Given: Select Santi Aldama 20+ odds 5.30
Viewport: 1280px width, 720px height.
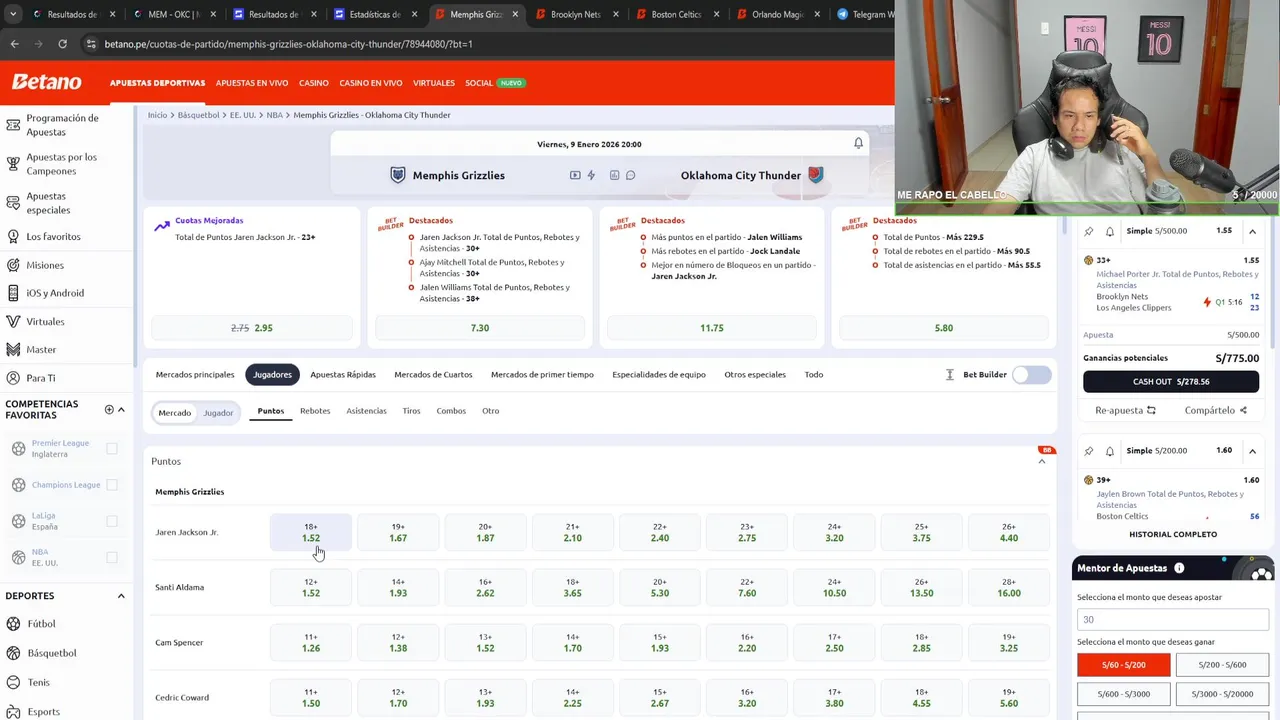Looking at the screenshot, I should (660, 587).
